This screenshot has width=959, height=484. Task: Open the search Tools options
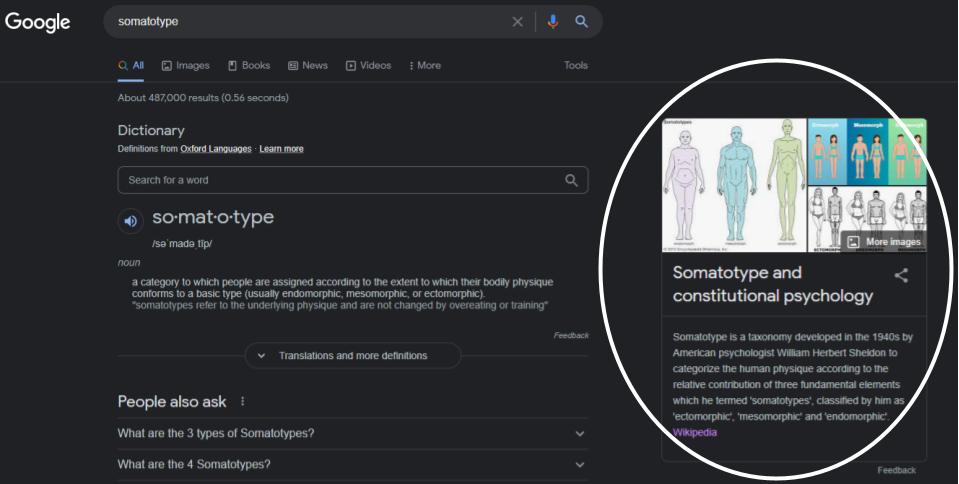click(x=576, y=65)
